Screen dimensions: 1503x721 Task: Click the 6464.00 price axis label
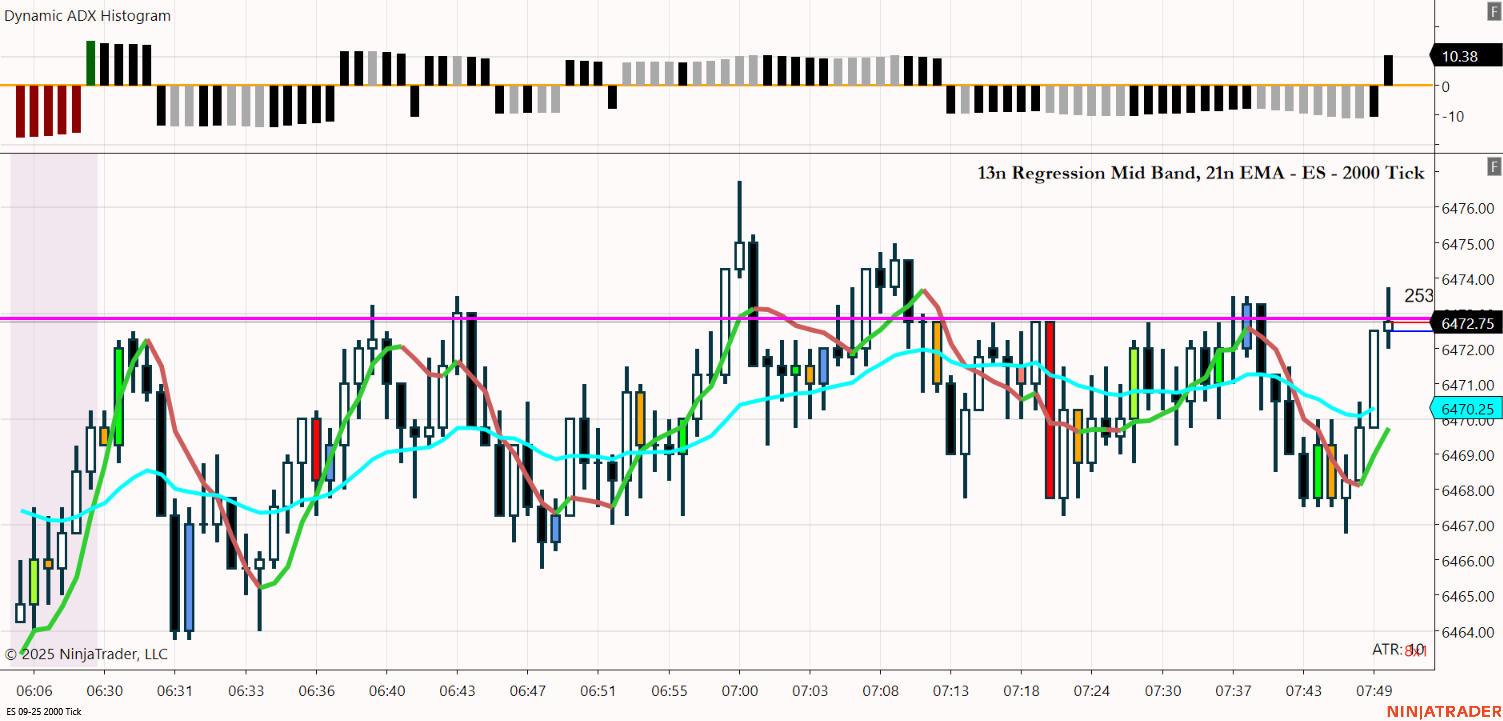pyautogui.click(x=1466, y=632)
